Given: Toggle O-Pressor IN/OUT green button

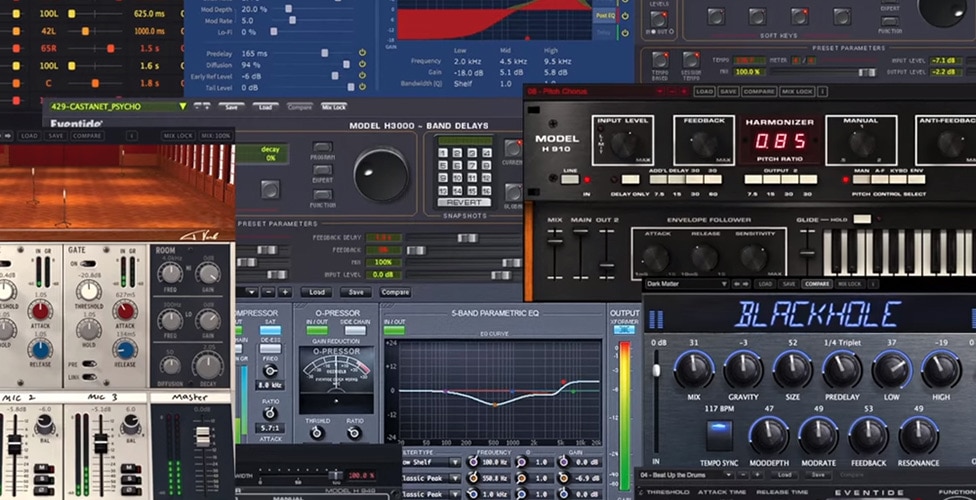Looking at the screenshot, I should 317,330.
